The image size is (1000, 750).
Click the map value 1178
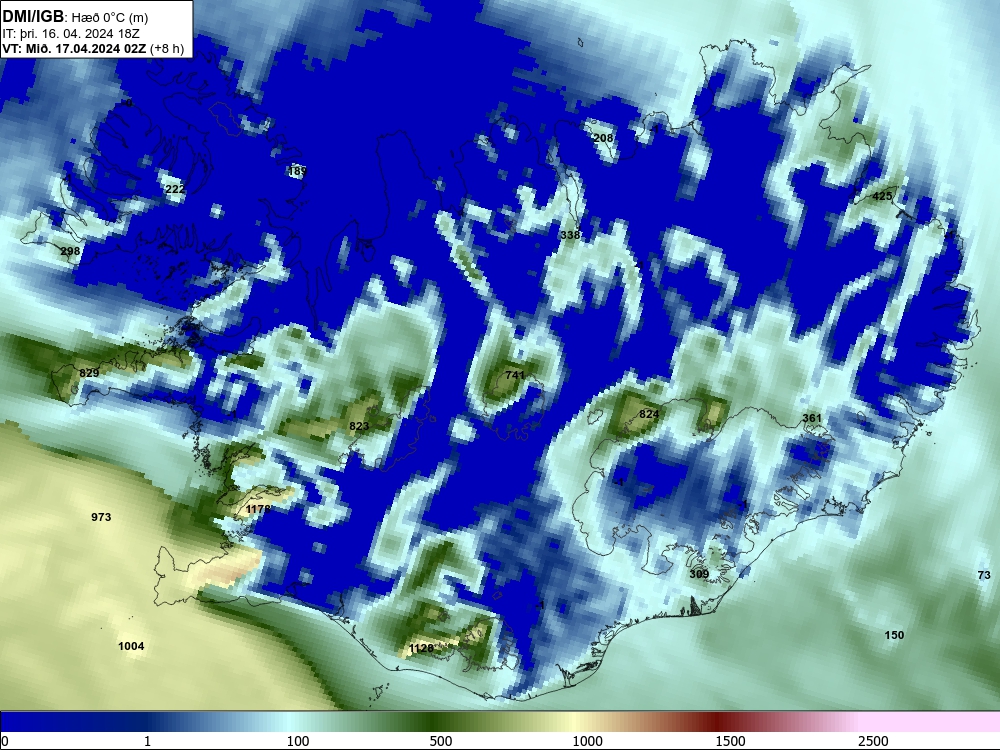(x=258, y=509)
